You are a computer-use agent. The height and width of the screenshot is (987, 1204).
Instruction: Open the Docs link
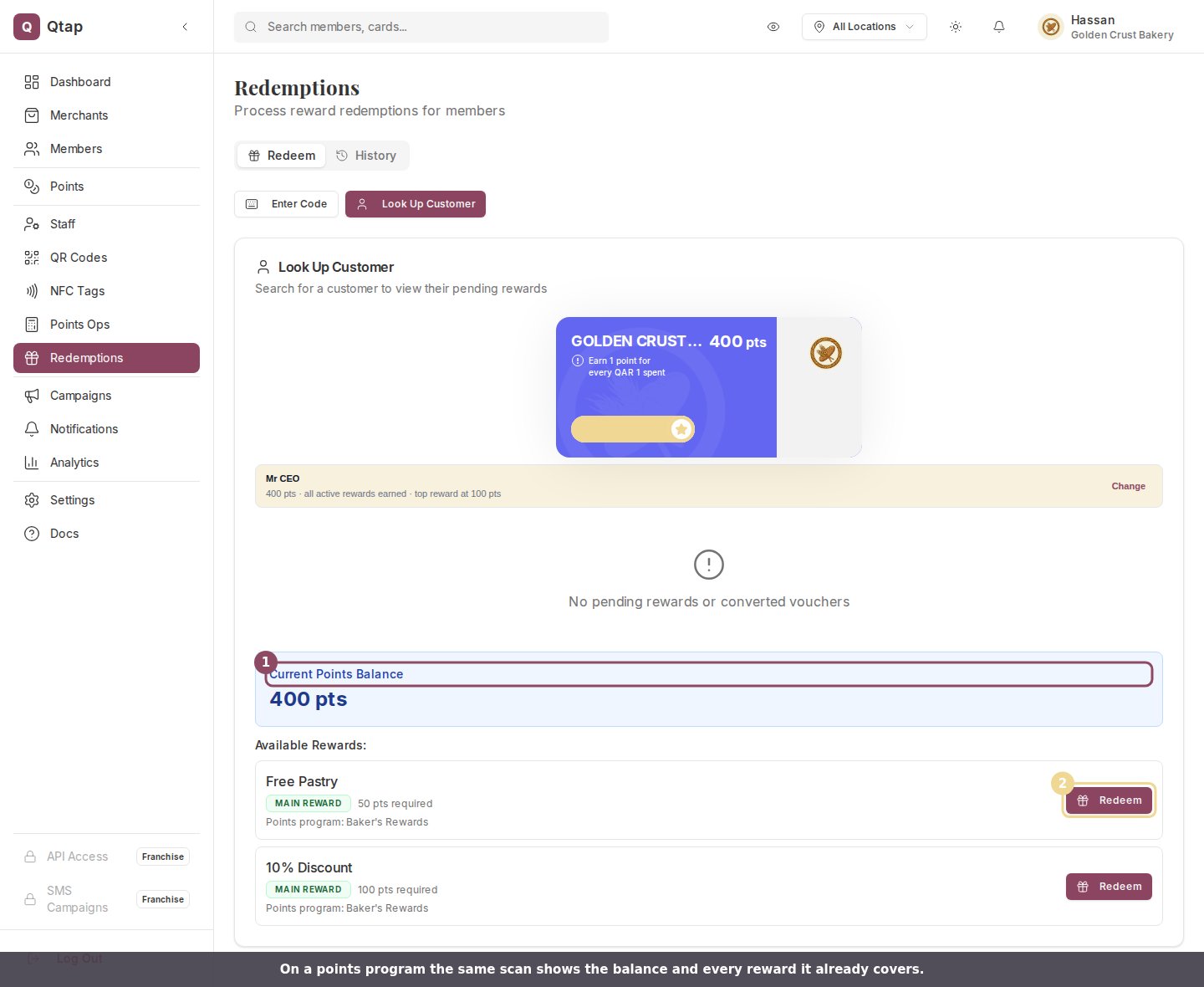[x=106, y=534]
